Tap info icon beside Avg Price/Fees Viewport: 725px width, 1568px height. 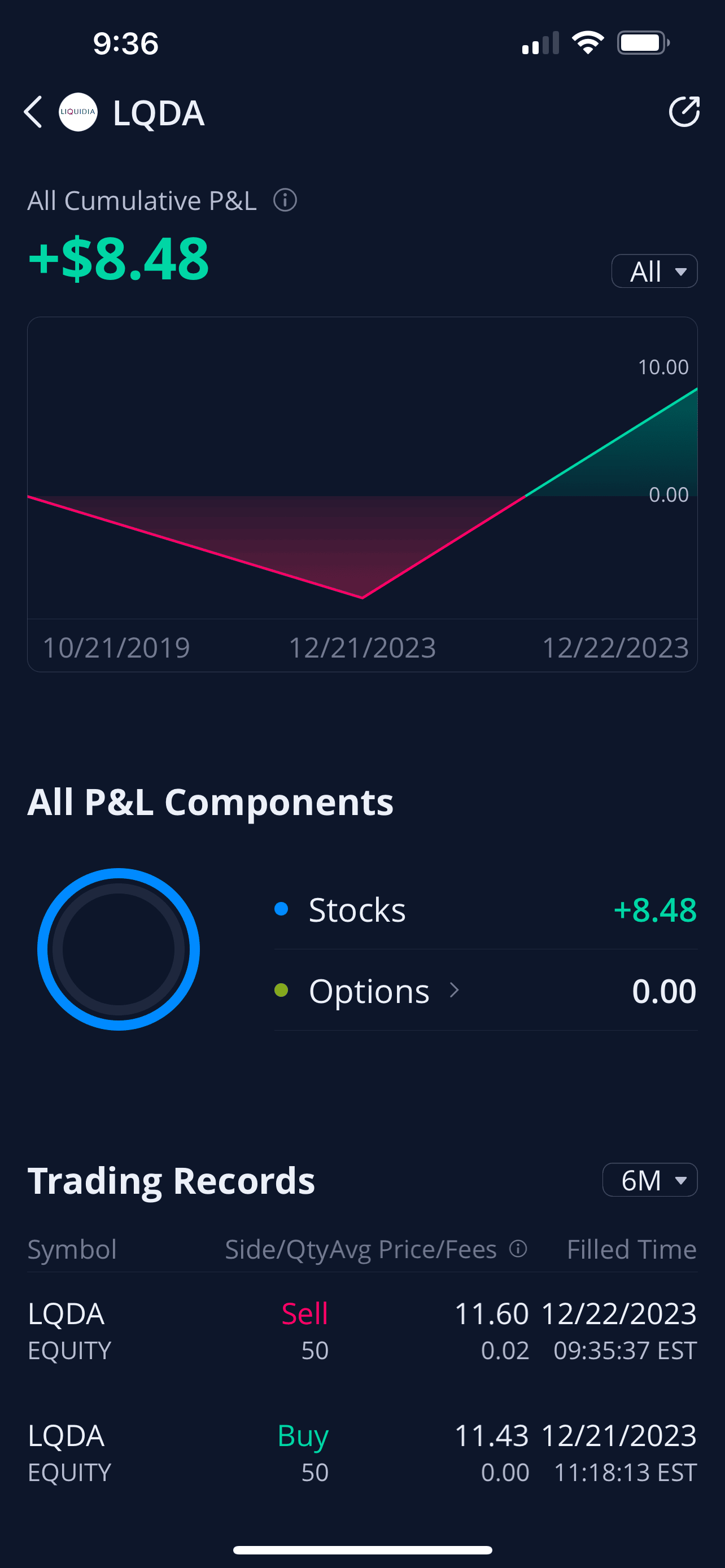pos(518,1249)
